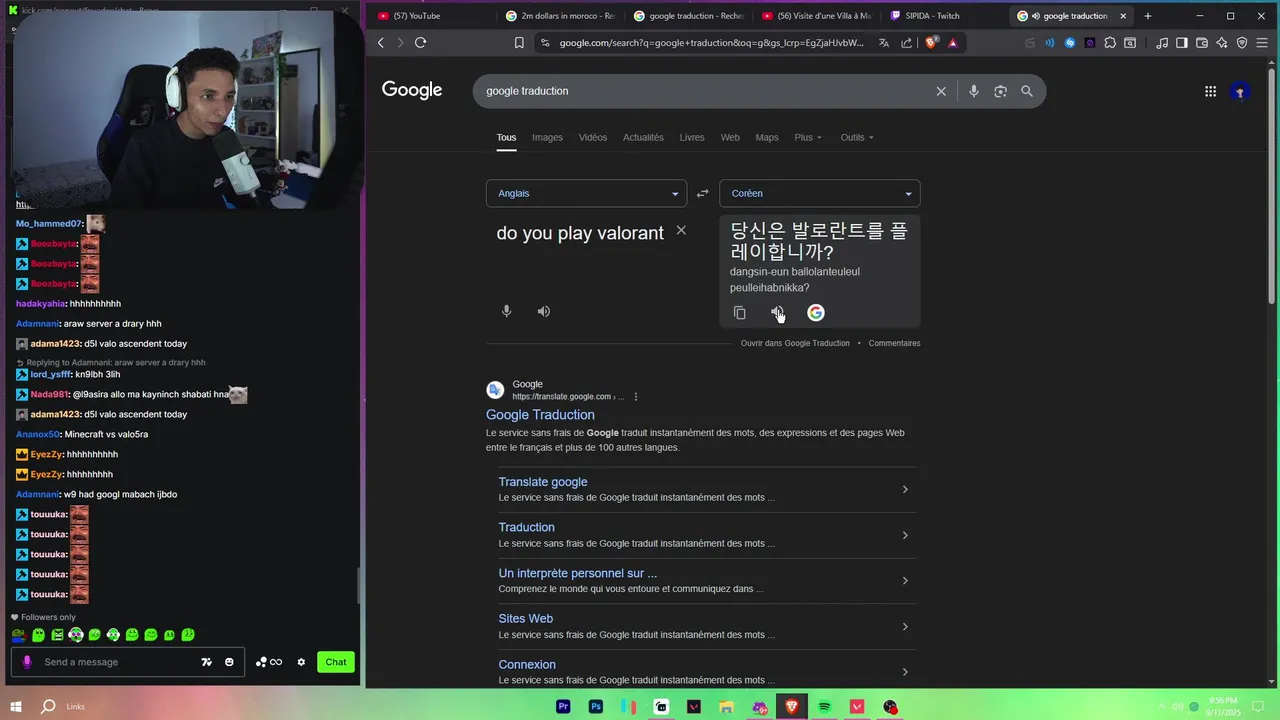Go back to previous page
This screenshot has height=720, width=1280.
381,43
